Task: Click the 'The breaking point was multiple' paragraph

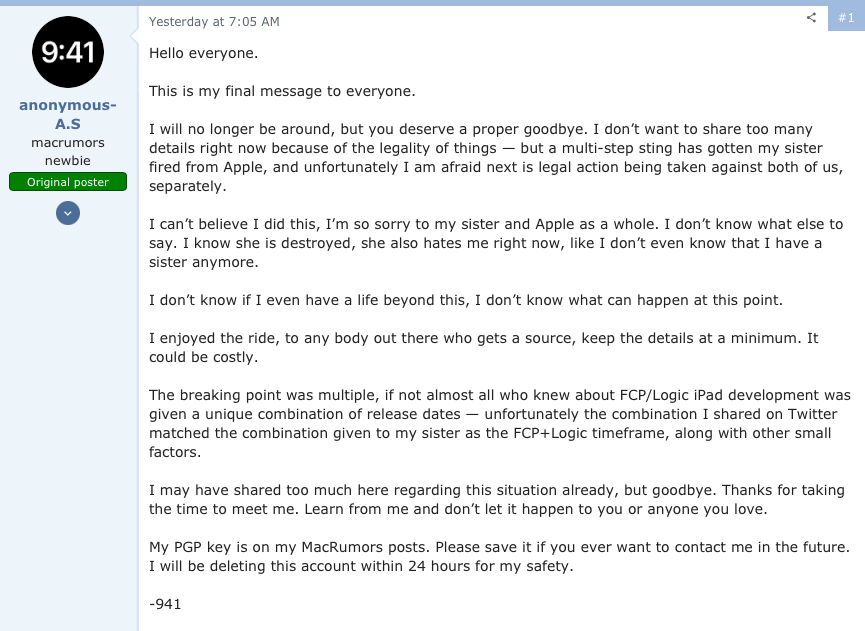Action: pos(500,424)
